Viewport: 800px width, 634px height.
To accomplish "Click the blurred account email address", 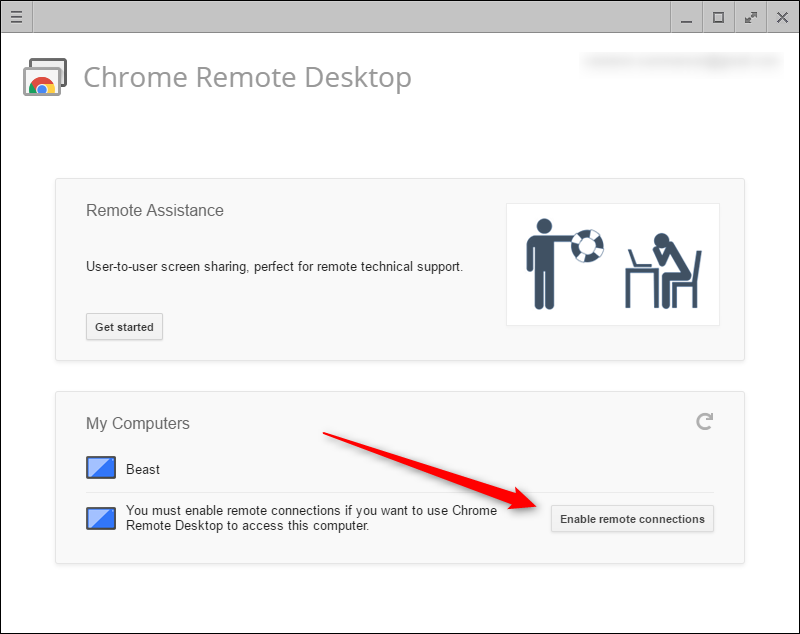I will click(x=680, y=62).
